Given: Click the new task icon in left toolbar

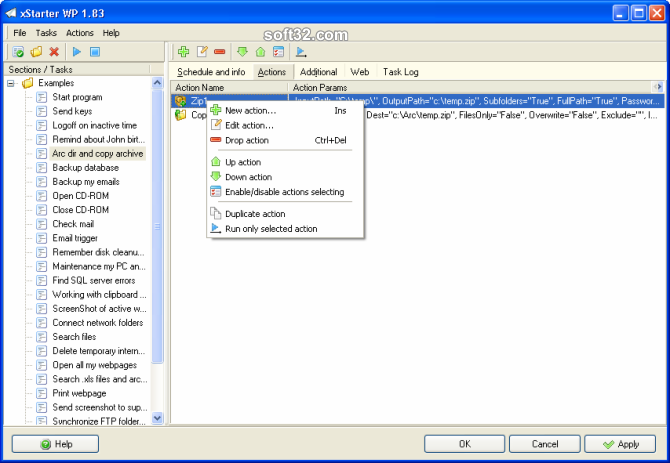Looking at the screenshot, I should 18,52.
